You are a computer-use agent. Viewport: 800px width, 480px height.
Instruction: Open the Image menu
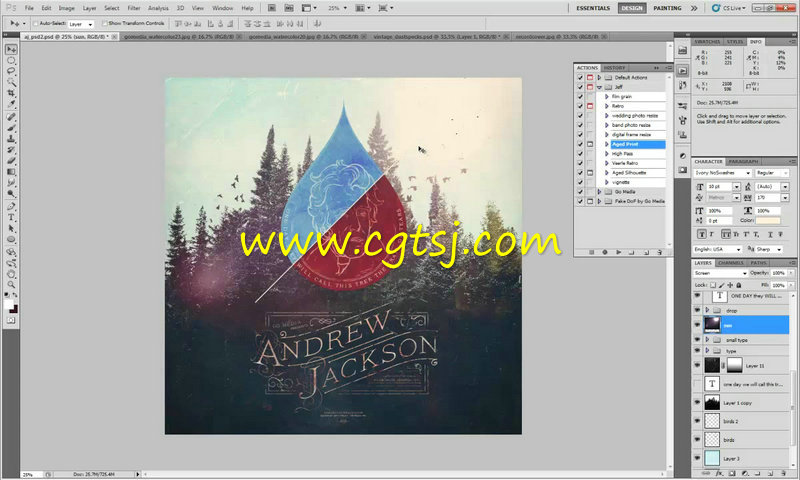click(x=66, y=8)
